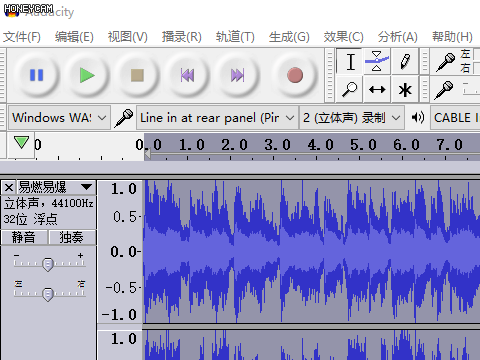
Task: Click the 32位 浮点 track format text
Action: [31, 219]
